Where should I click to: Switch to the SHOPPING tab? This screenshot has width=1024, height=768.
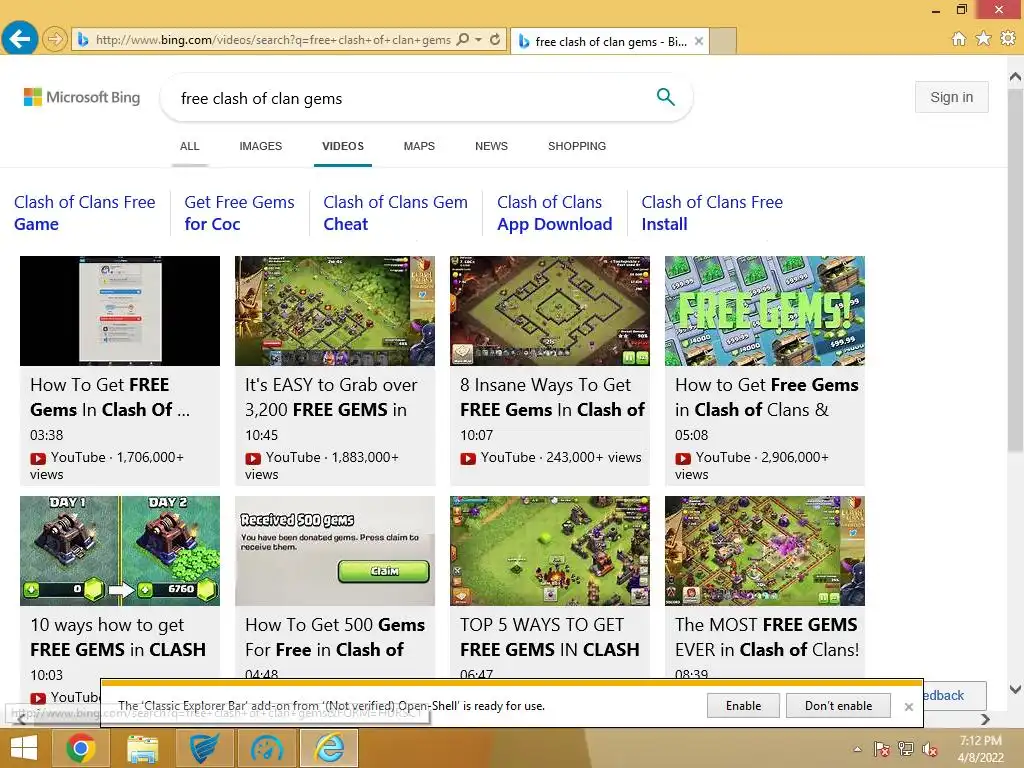click(x=577, y=146)
